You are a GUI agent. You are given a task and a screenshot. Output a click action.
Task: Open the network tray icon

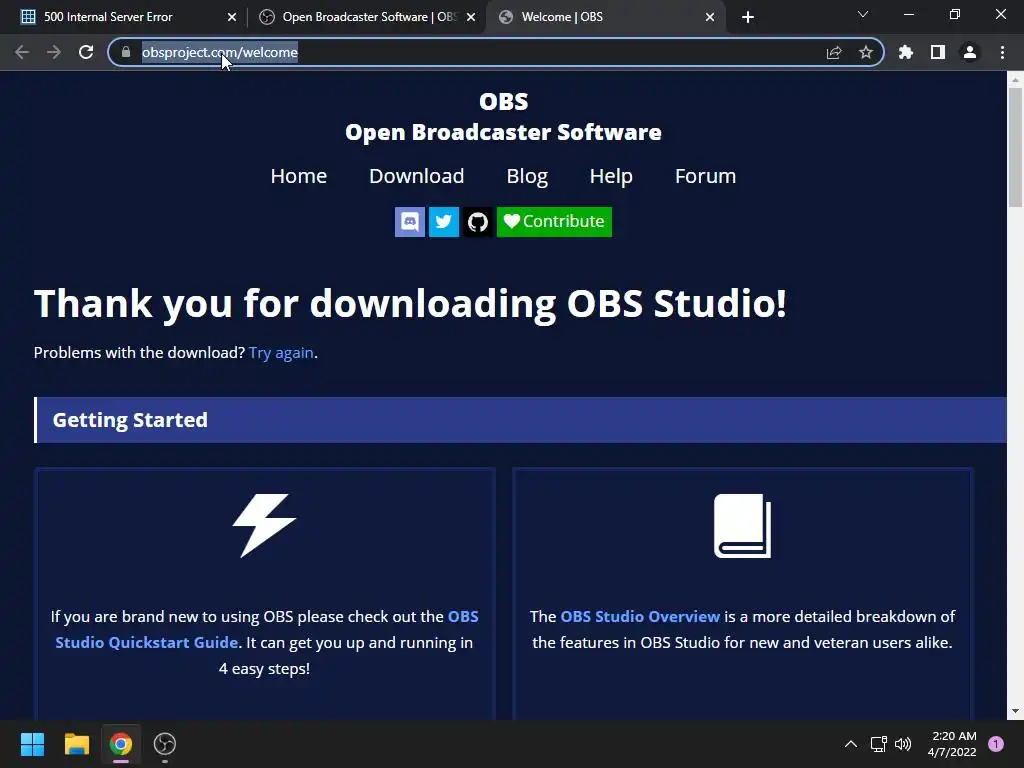click(x=878, y=744)
